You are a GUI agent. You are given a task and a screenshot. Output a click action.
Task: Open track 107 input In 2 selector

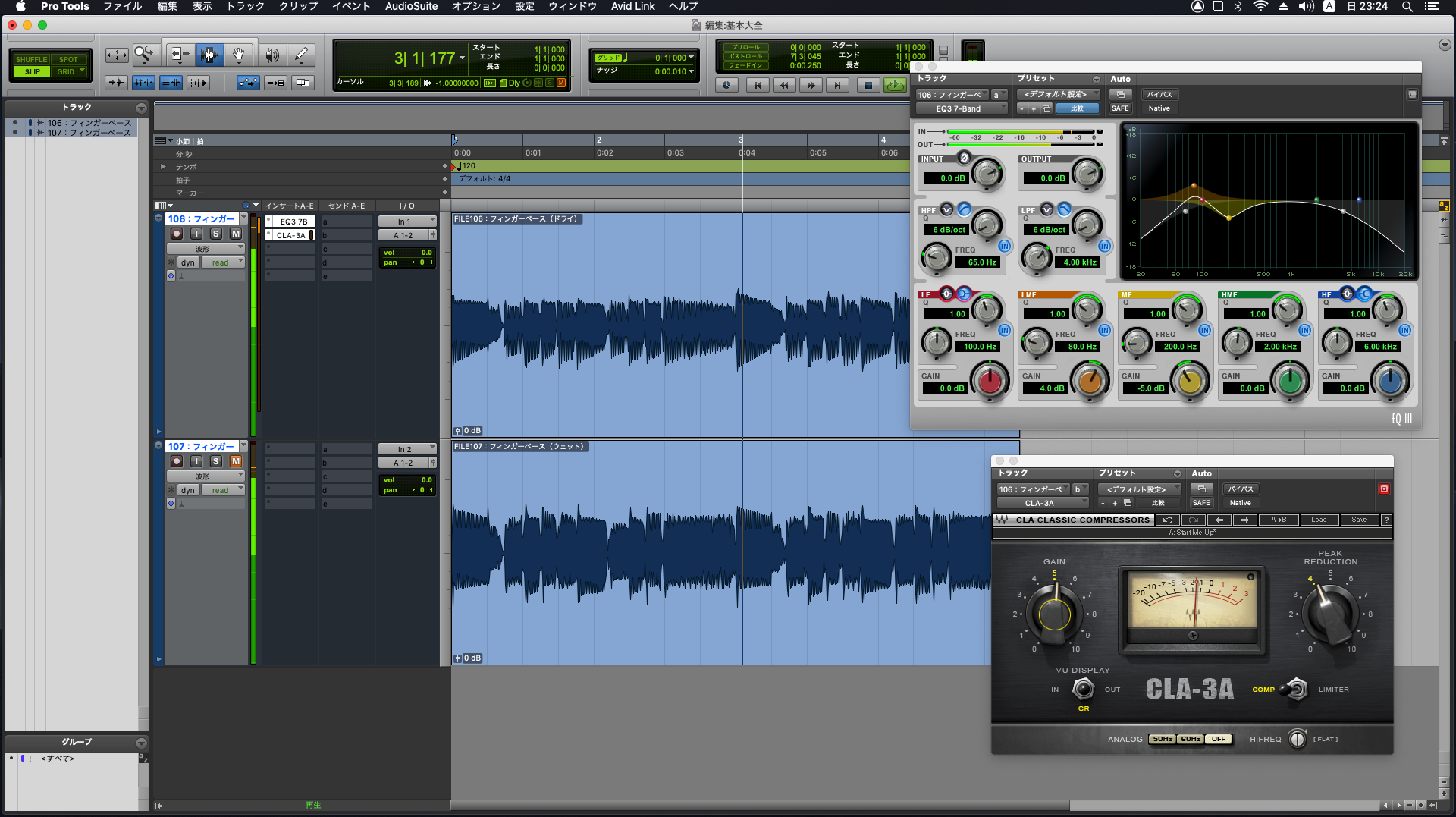point(407,449)
